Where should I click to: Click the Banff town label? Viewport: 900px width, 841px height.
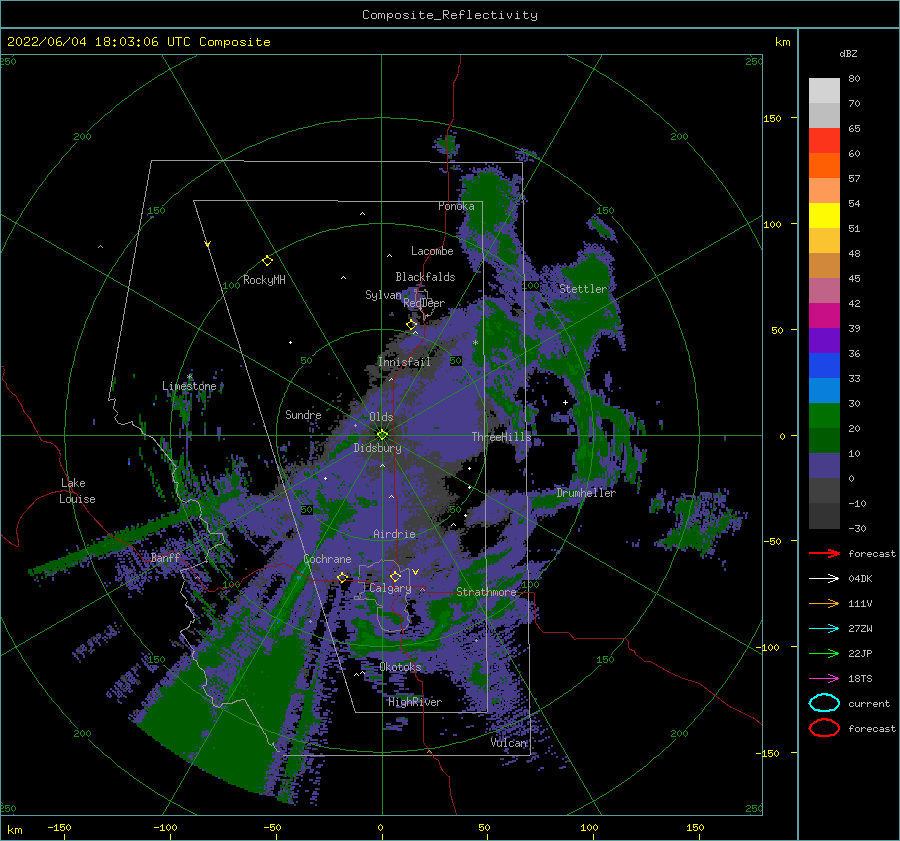pyautogui.click(x=165, y=557)
